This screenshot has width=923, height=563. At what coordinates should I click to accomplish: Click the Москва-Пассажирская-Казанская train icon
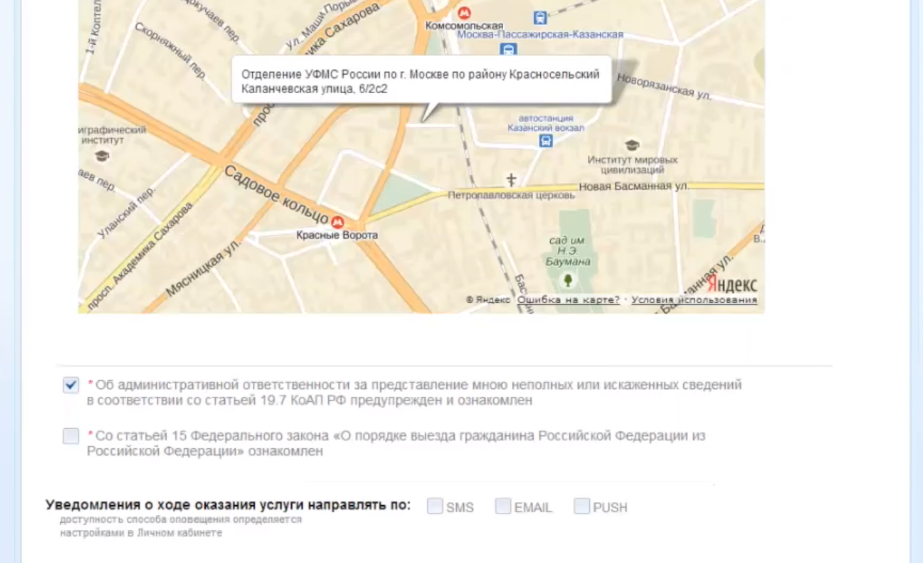click(509, 49)
